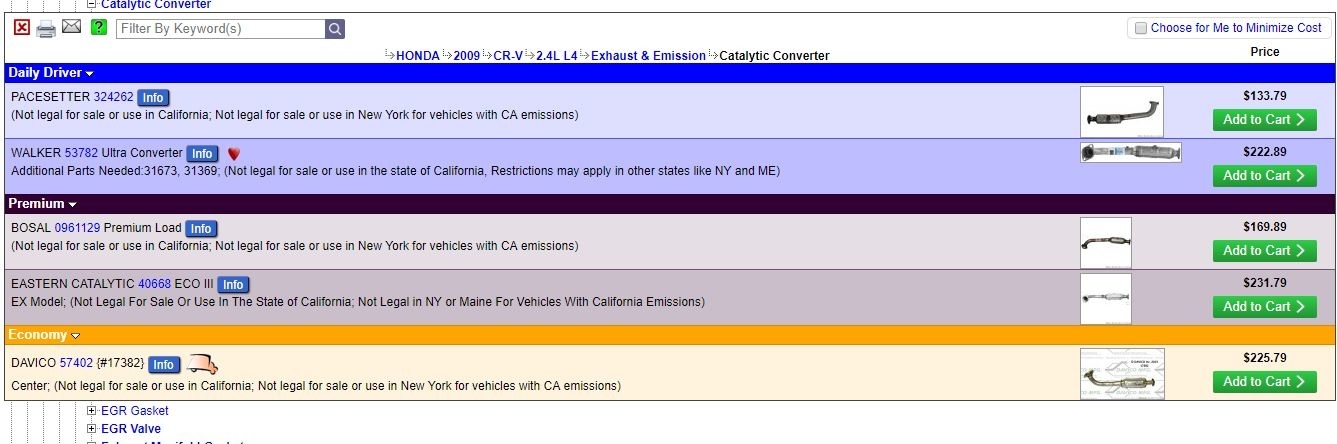Screen dimensions: 1337x444
Task: Click in the Filter By Keyword field
Action: click(x=220, y=29)
